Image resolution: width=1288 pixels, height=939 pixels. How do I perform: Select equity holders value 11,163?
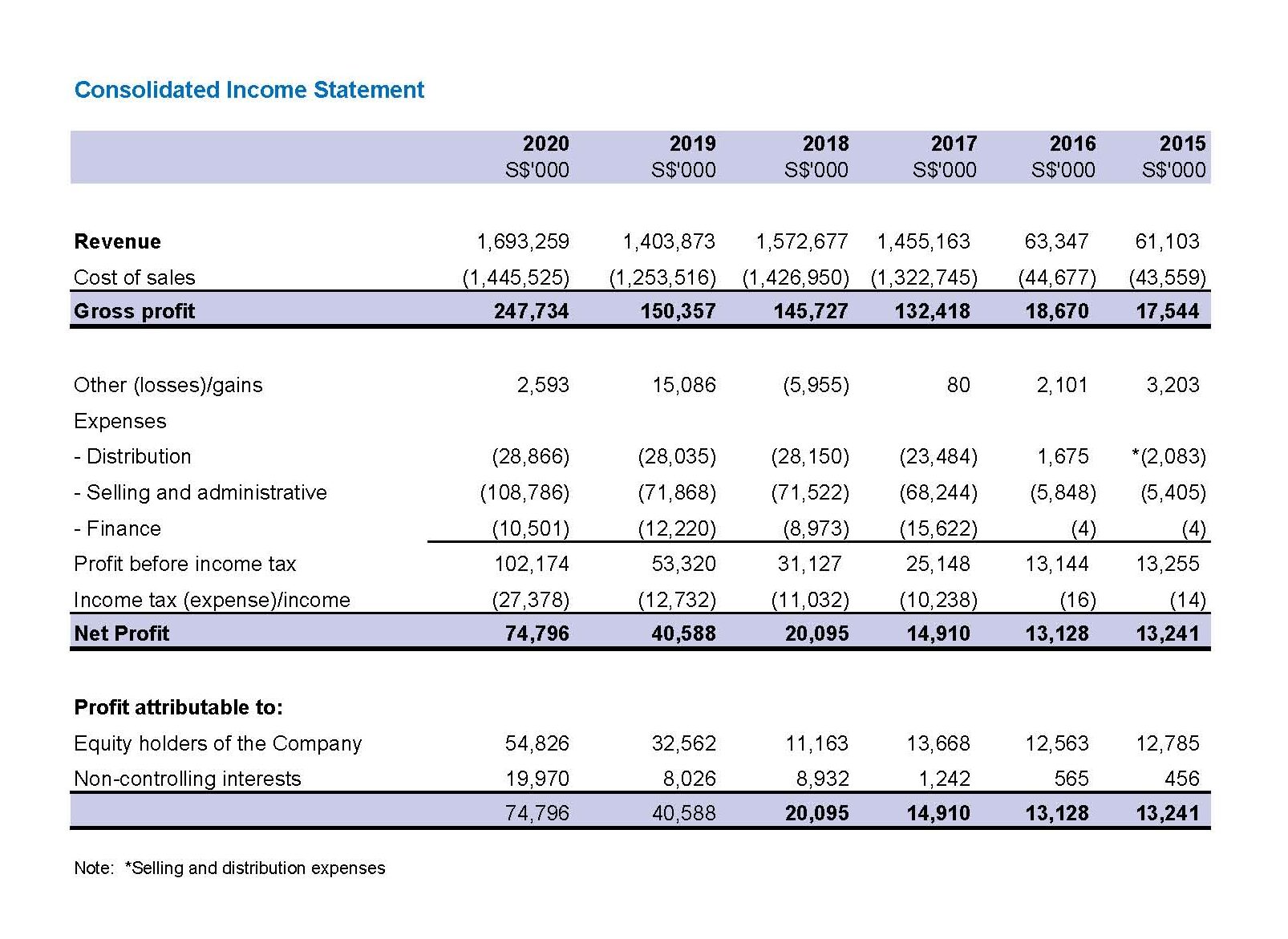click(x=816, y=743)
